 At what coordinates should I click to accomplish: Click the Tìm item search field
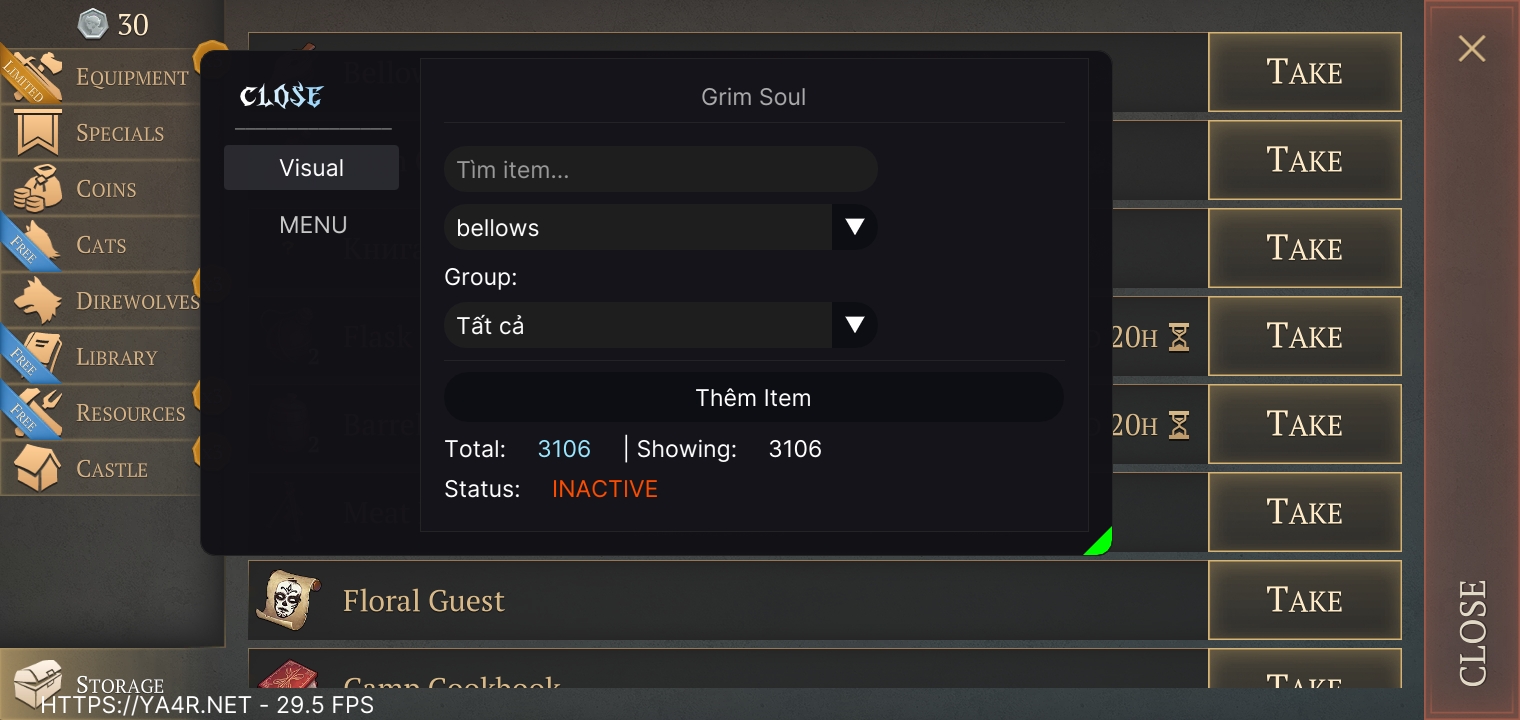(660, 170)
